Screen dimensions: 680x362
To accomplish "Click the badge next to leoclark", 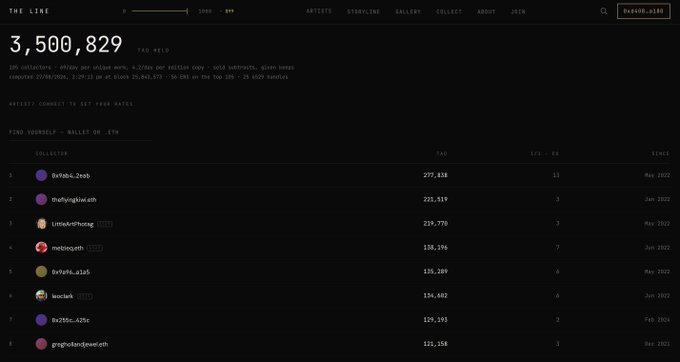I will (x=85, y=296).
